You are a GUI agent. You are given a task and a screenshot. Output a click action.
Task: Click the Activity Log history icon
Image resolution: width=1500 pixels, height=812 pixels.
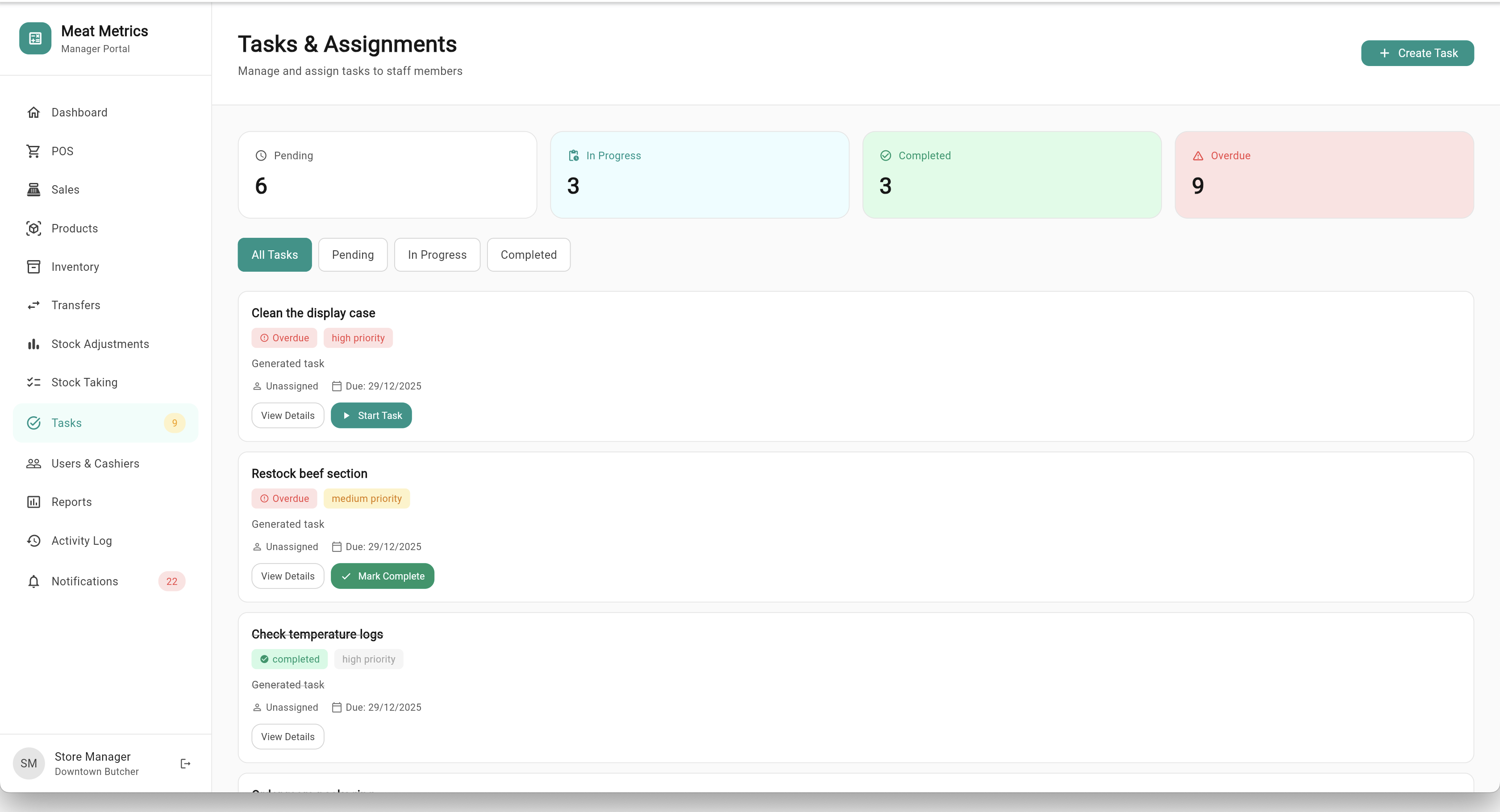34,540
